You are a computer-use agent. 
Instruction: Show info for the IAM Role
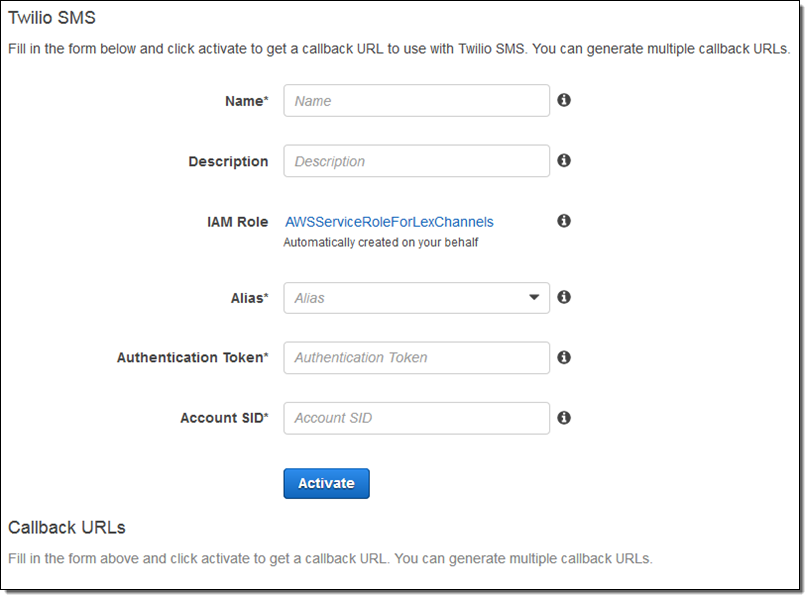click(x=564, y=220)
